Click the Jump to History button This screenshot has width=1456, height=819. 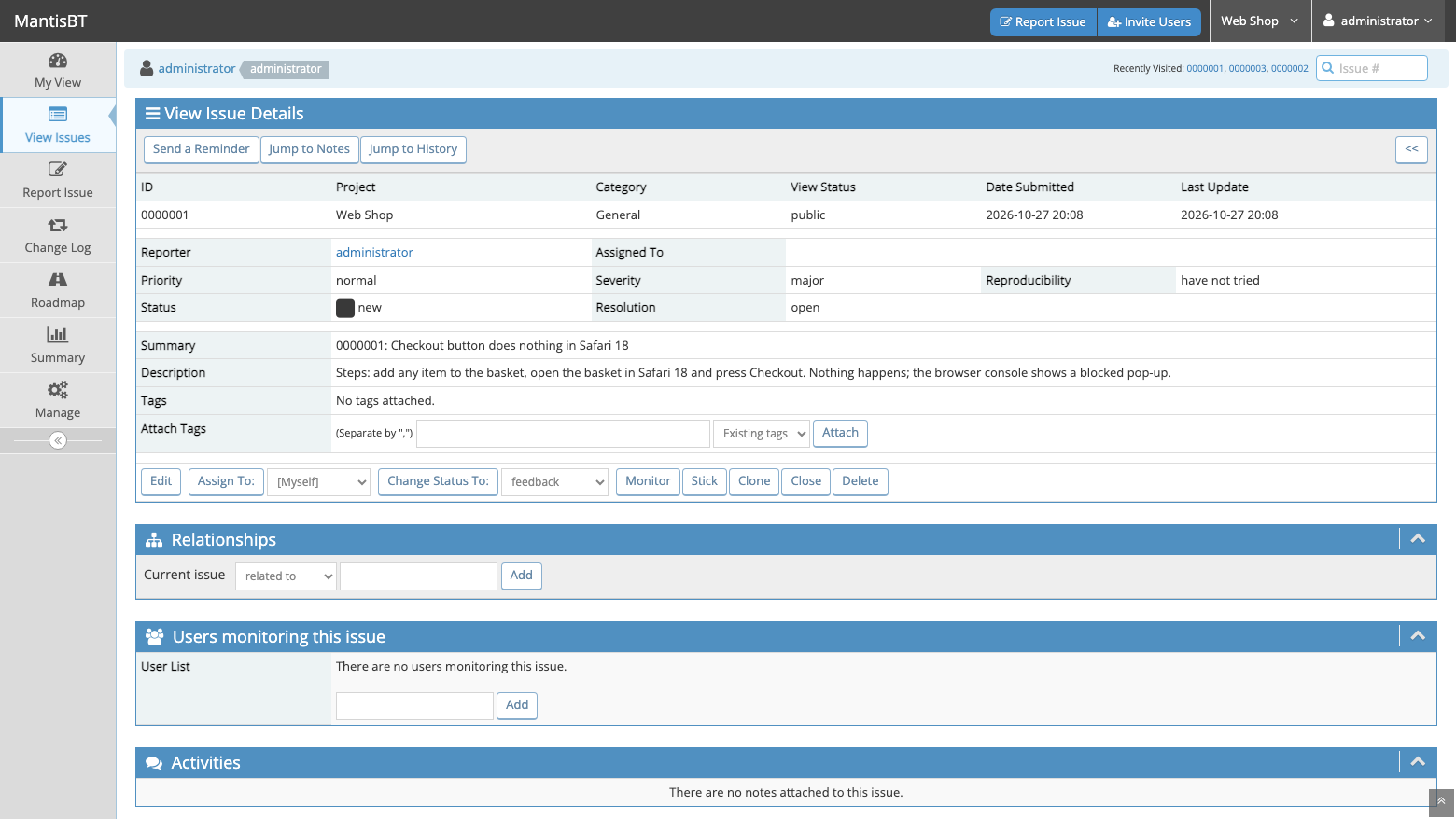(x=413, y=149)
